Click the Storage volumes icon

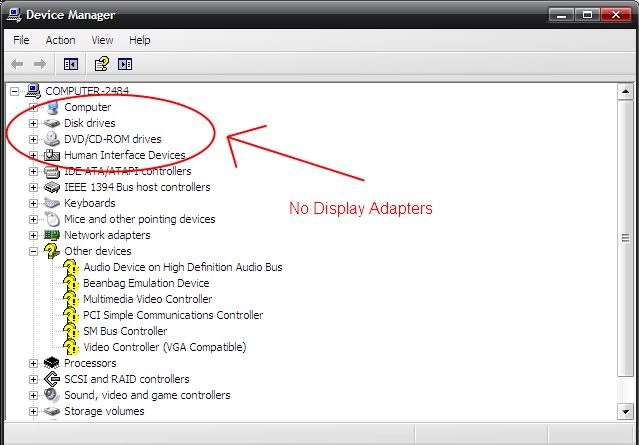click(x=52, y=411)
